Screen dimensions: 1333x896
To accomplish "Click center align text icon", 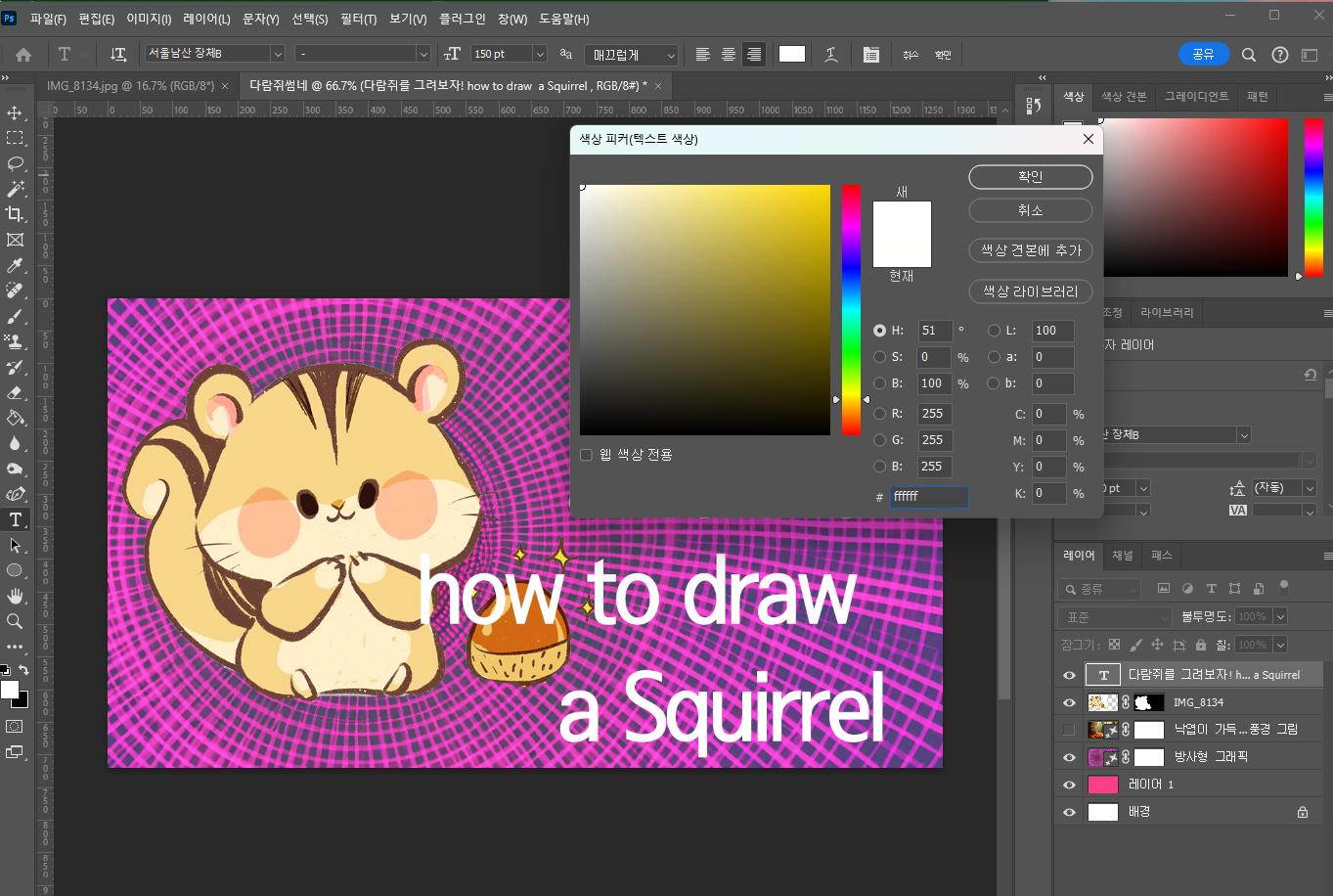I will point(728,55).
